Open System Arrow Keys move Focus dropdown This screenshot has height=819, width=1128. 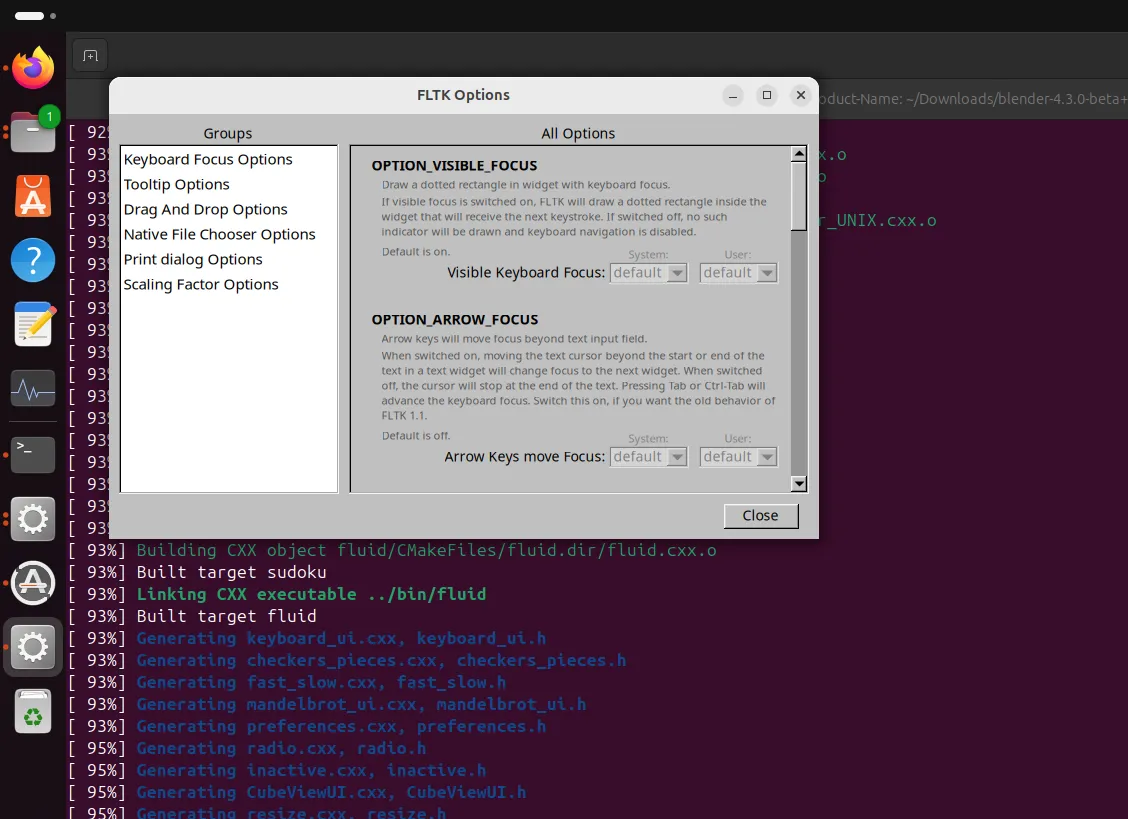649,457
